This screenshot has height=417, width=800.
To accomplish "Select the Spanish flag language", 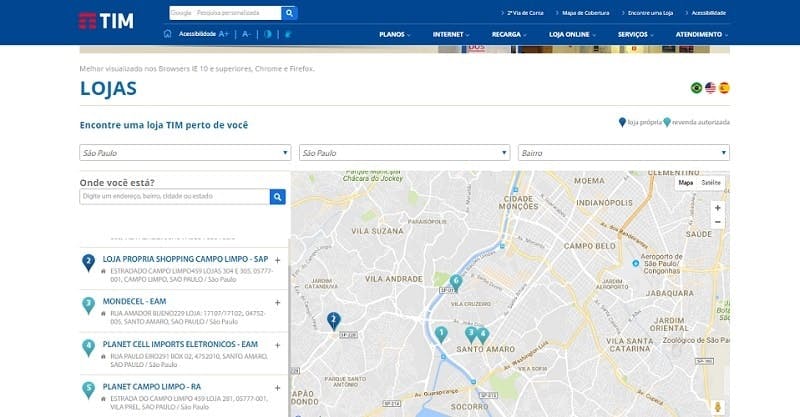I will (724, 88).
